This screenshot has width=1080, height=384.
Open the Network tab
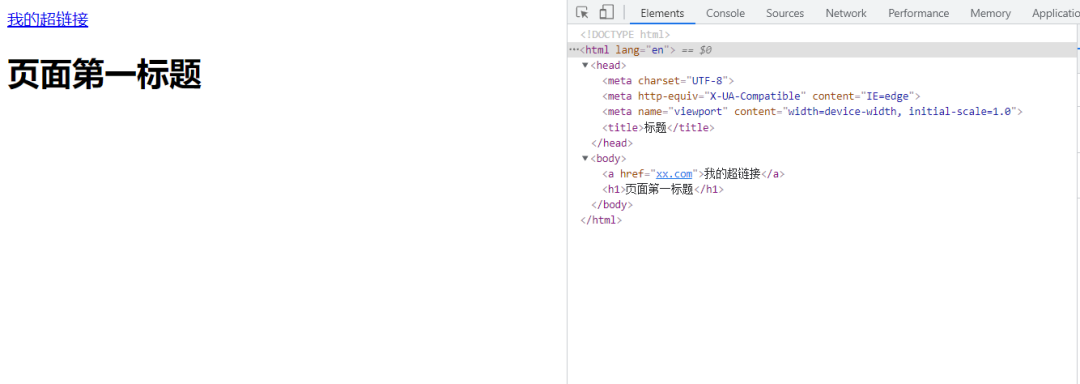(846, 13)
